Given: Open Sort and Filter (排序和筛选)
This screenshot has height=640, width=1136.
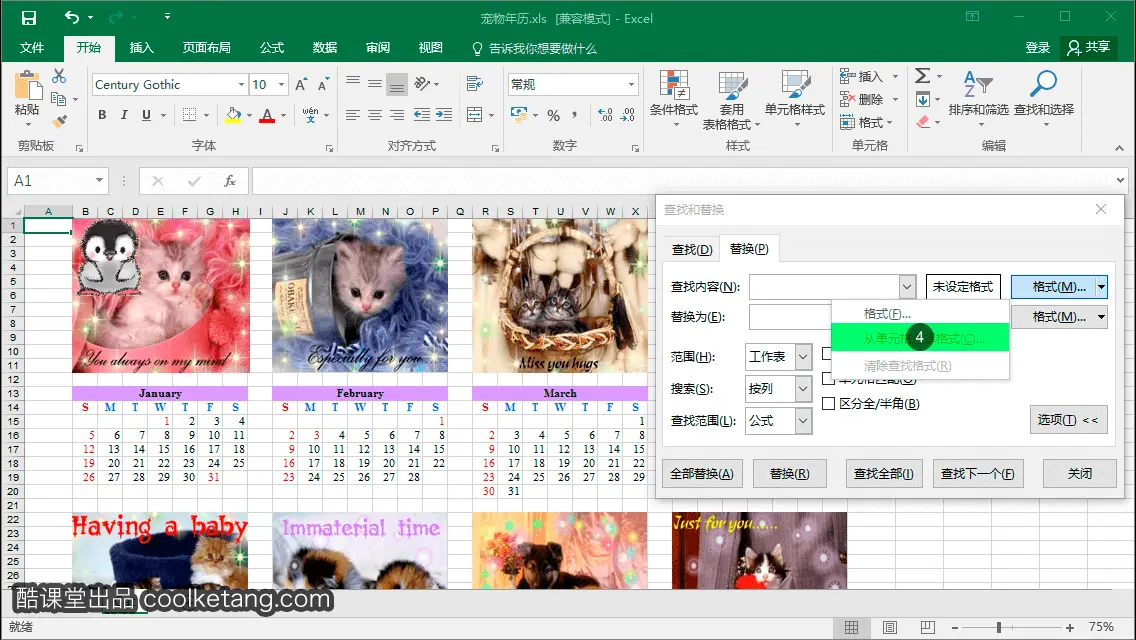Looking at the screenshot, I should coord(978,99).
